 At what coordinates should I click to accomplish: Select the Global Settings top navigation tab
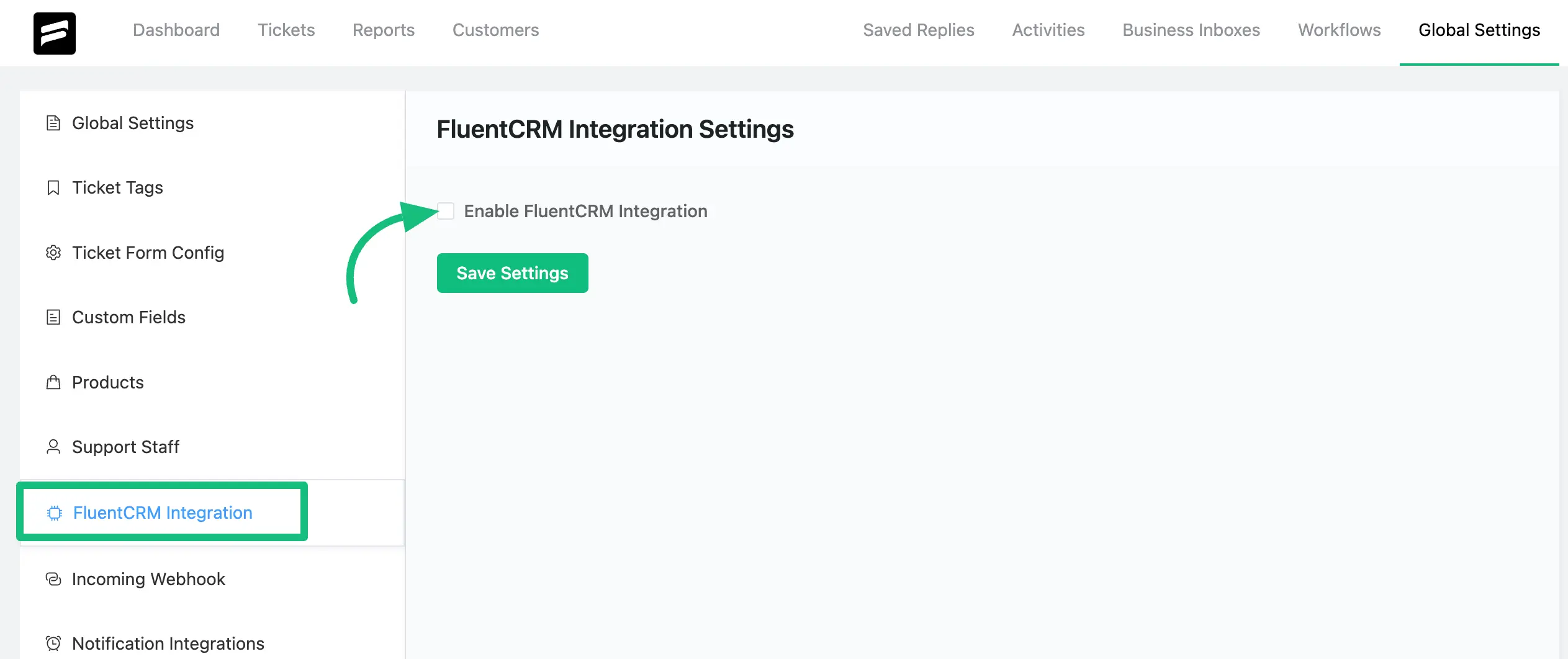[x=1479, y=30]
